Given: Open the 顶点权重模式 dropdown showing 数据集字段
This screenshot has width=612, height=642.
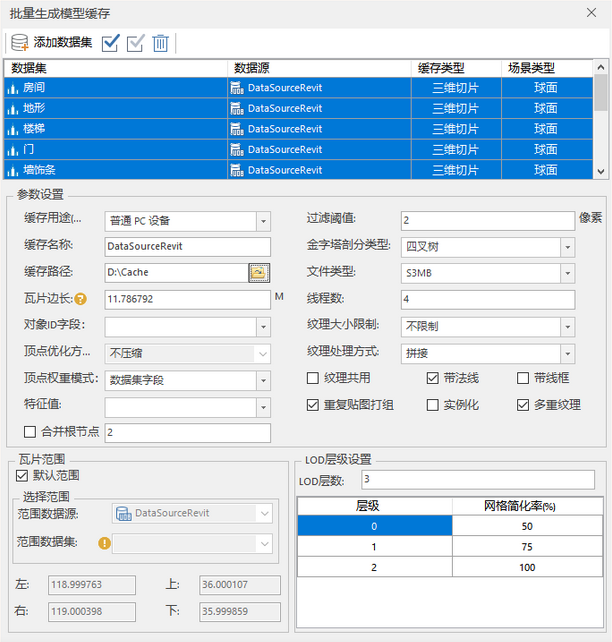Looking at the screenshot, I should 264,381.
